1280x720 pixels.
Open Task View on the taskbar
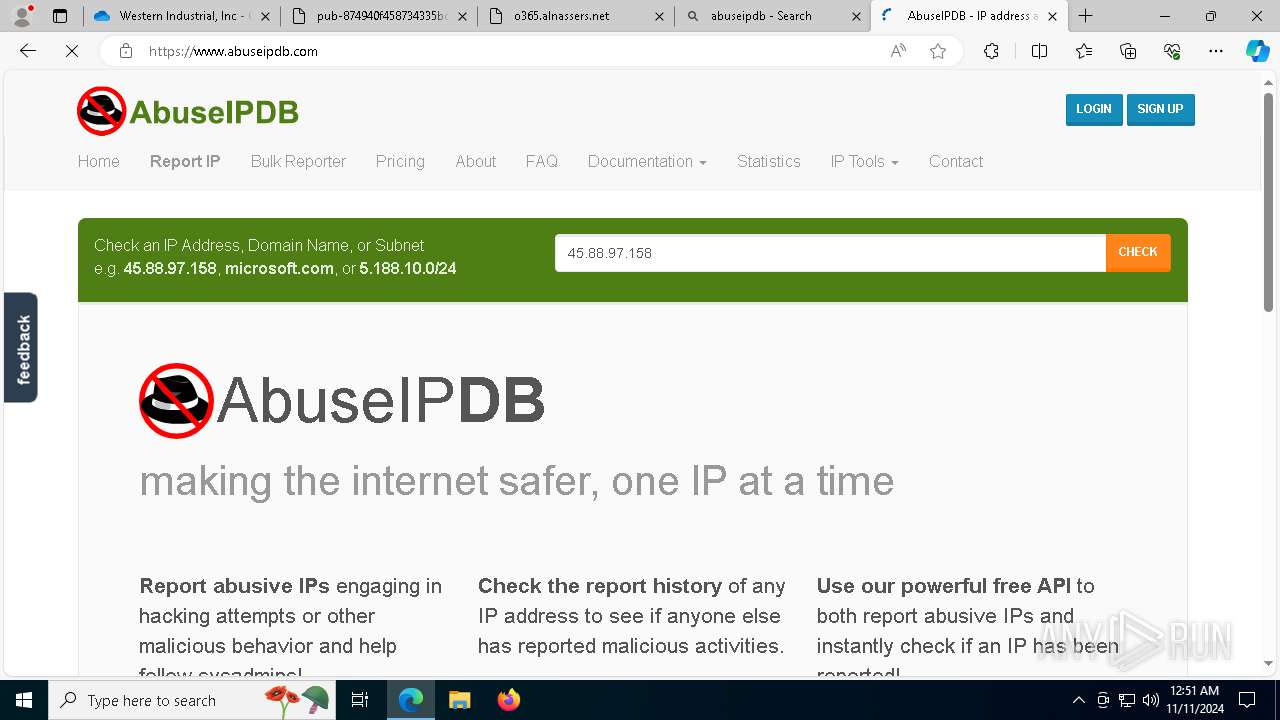360,700
